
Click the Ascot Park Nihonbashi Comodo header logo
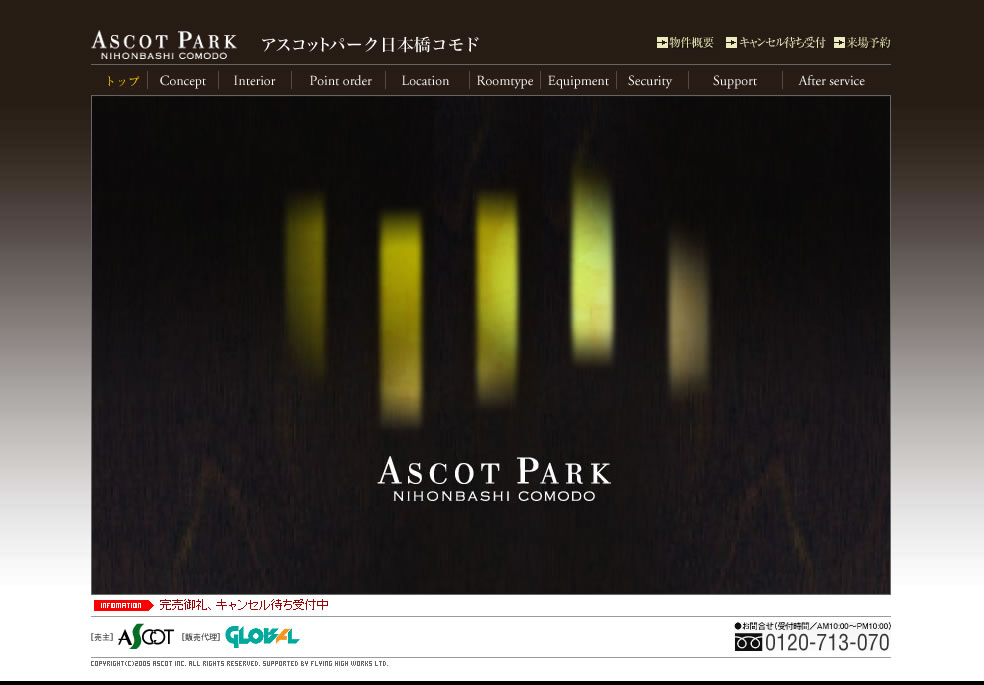coord(164,45)
